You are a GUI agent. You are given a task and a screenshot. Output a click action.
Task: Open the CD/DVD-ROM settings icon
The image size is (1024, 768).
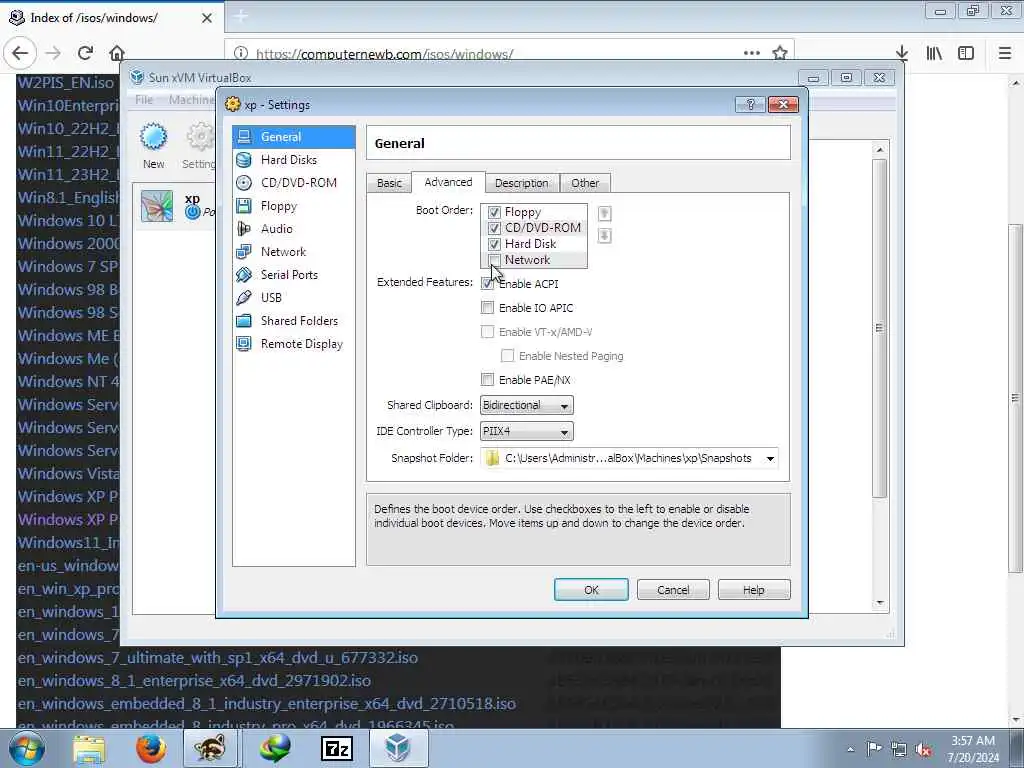point(244,183)
